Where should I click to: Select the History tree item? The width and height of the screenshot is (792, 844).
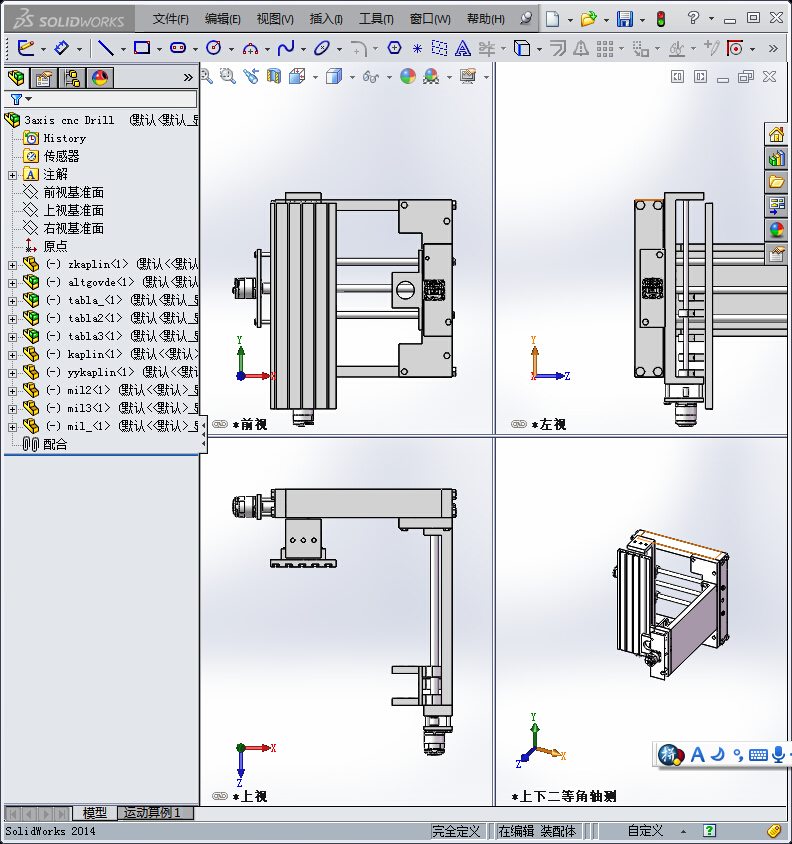click(65, 138)
